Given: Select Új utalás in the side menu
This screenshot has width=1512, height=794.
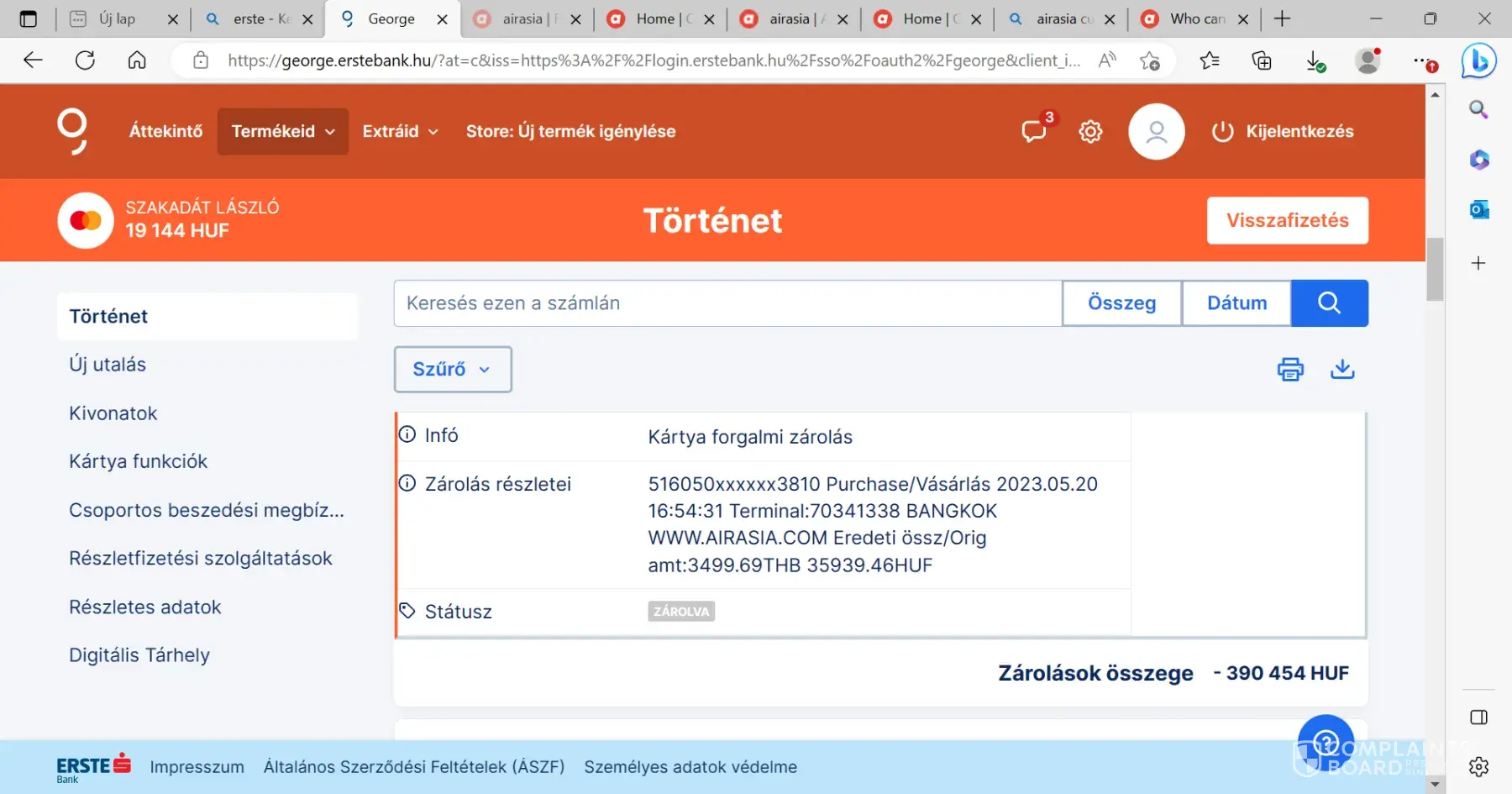Looking at the screenshot, I should click(x=108, y=365).
